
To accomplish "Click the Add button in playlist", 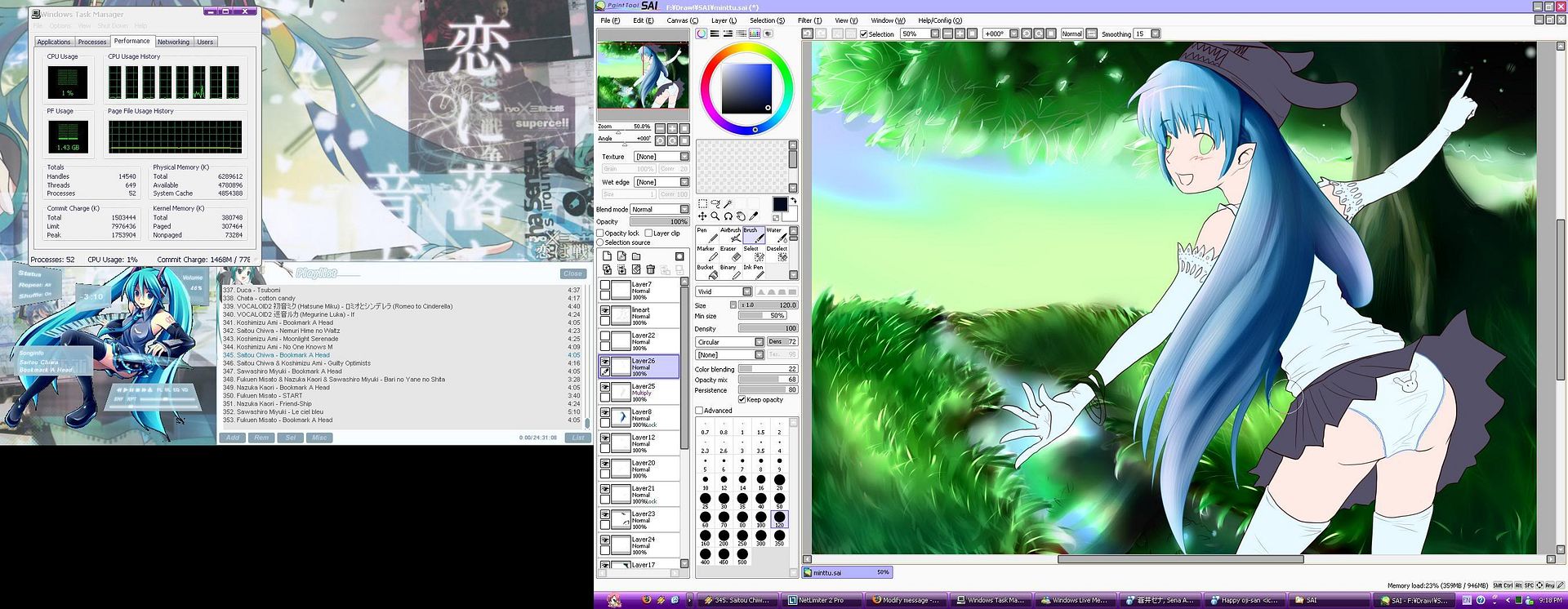I will click(x=233, y=438).
